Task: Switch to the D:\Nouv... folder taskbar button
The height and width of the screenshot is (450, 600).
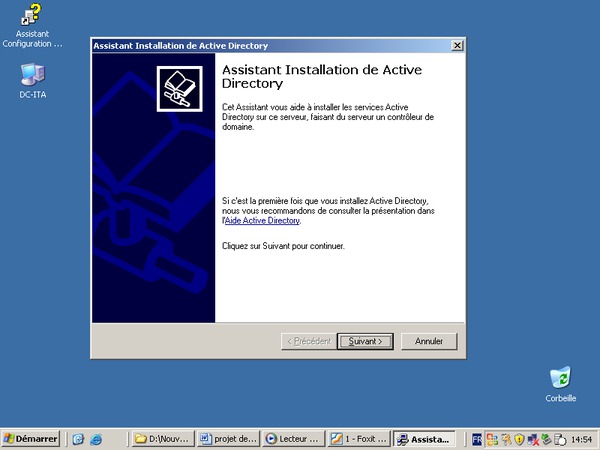Action: (x=163, y=439)
